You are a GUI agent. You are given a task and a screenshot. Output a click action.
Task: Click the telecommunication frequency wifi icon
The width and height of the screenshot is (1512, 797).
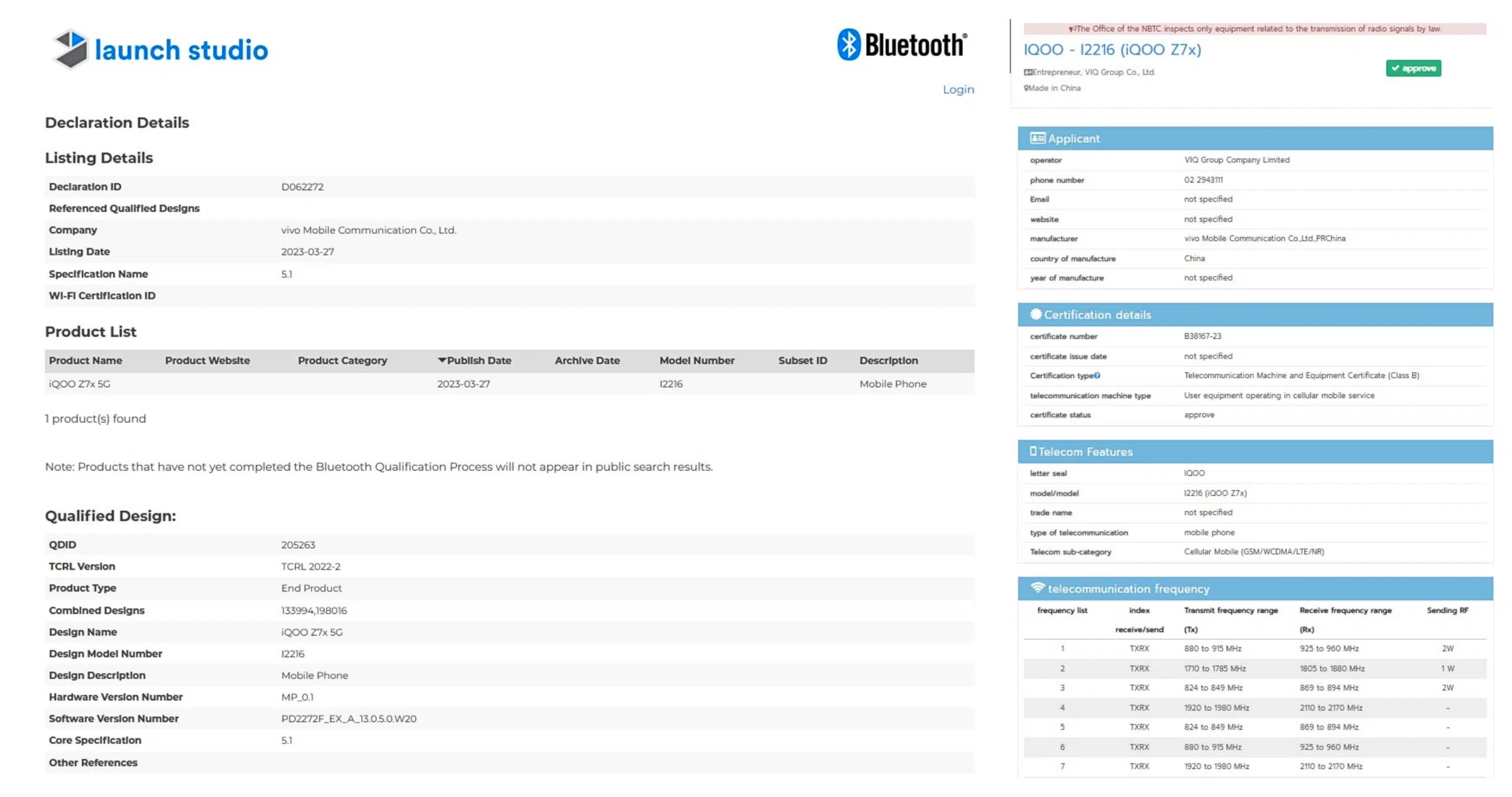[x=1038, y=587]
